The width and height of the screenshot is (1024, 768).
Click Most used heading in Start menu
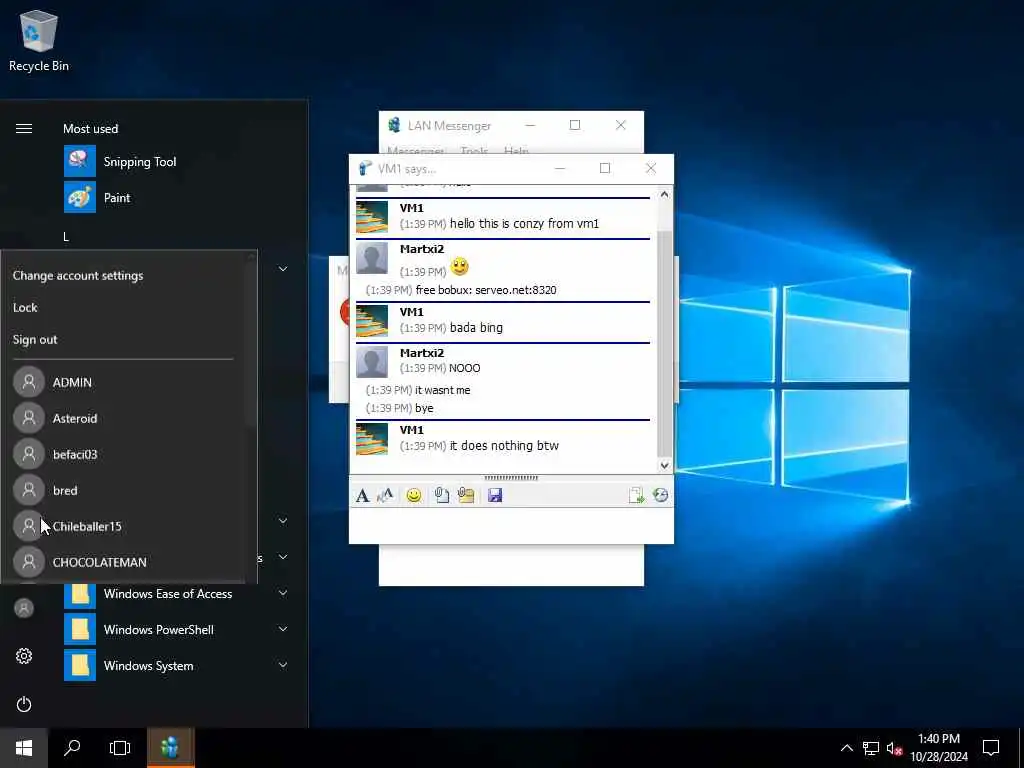[90, 129]
